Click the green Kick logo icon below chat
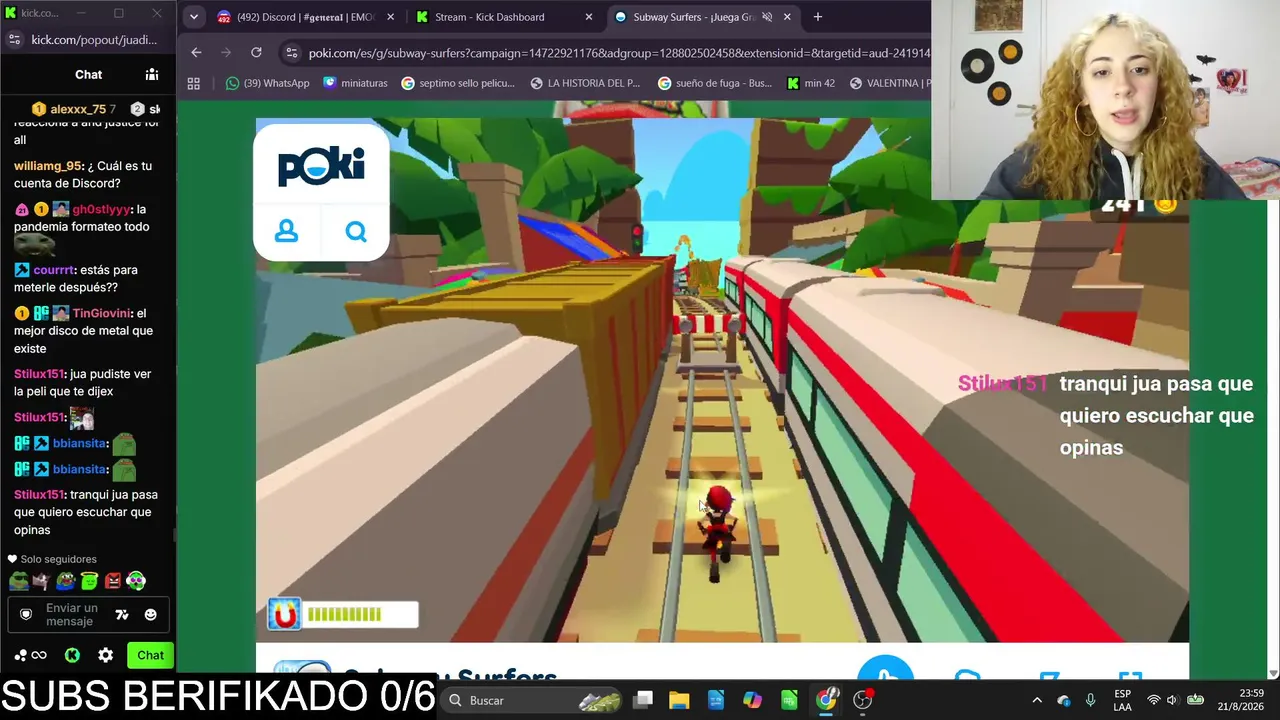The image size is (1280, 720). [x=72, y=655]
